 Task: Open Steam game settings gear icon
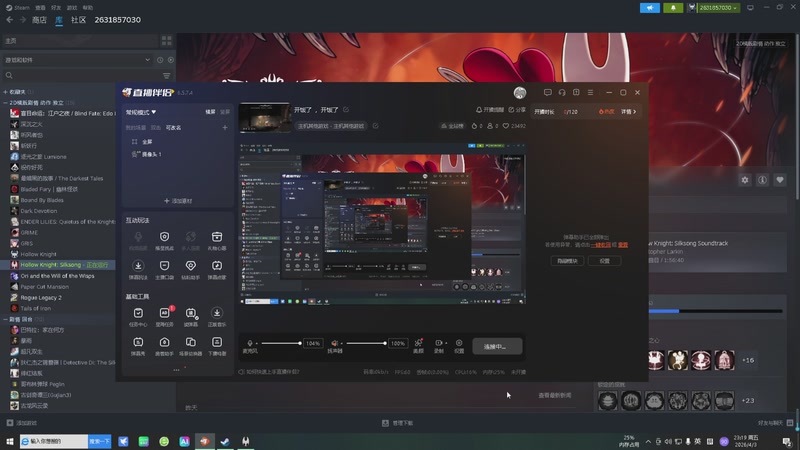point(745,180)
